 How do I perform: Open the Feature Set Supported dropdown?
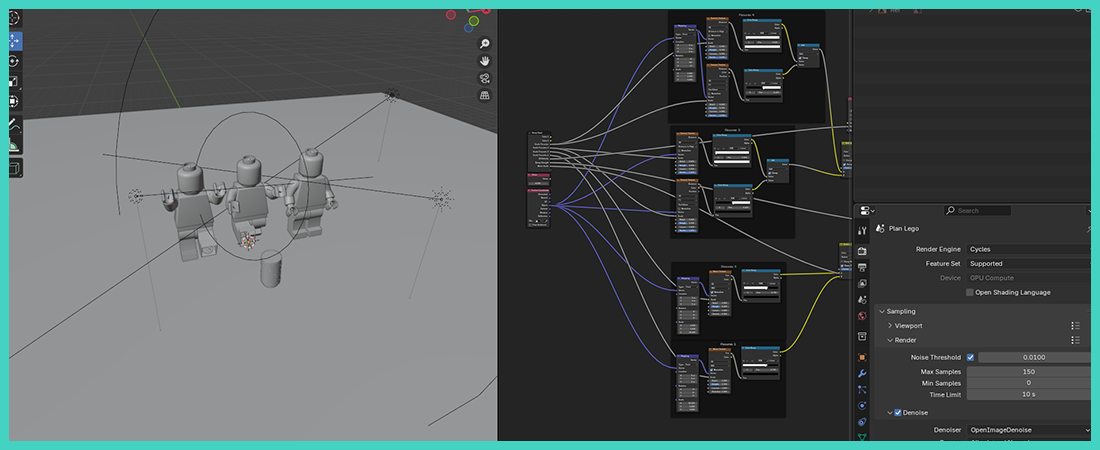click(1028, 264)
